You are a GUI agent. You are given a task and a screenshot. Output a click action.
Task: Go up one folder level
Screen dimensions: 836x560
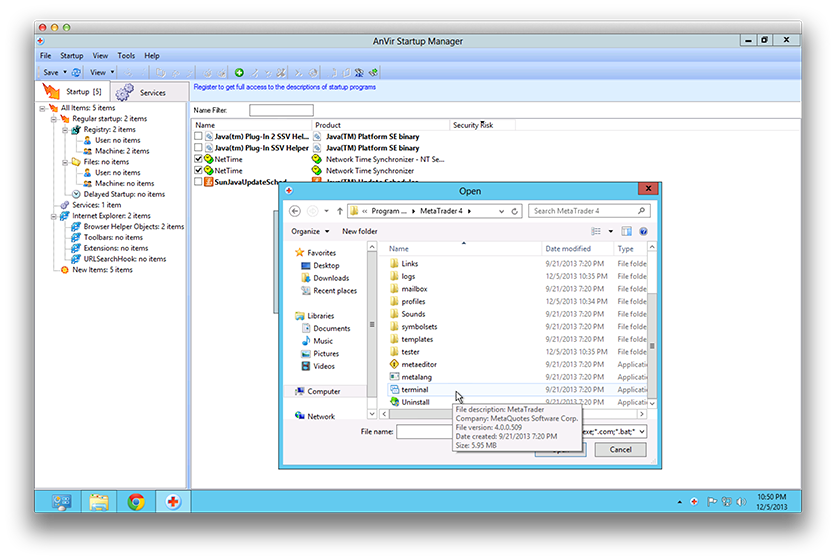pos(340,211)
